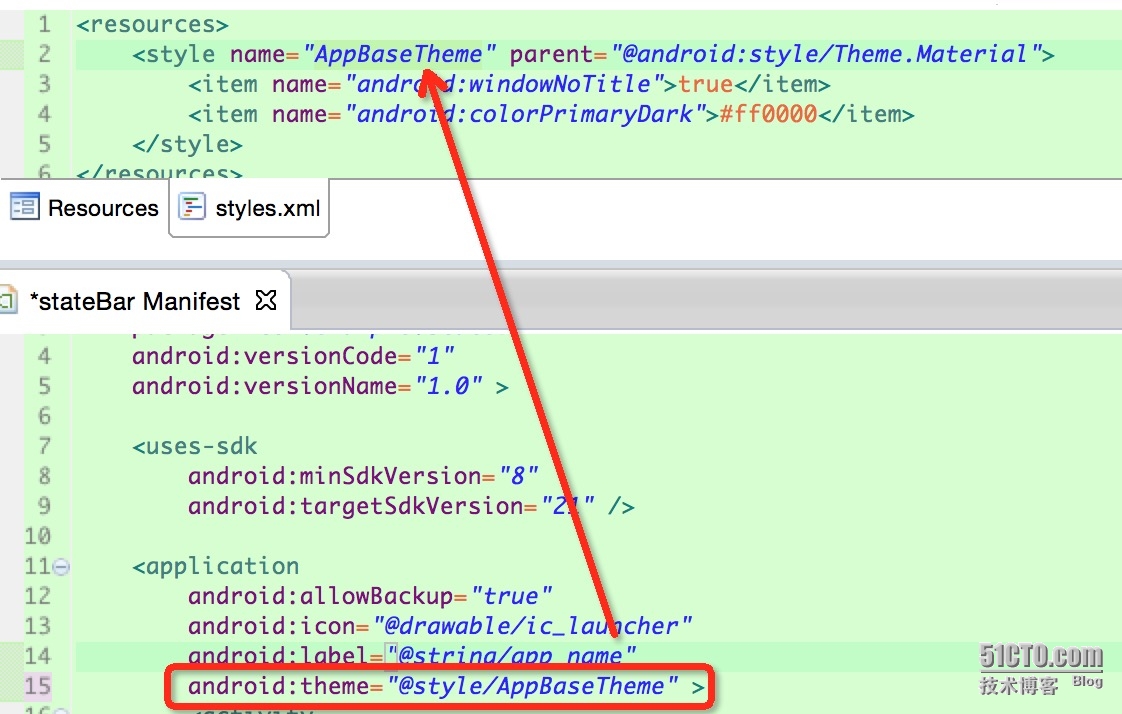Click the Resources tab table icon
The height and width of the screenshot is (714, 1122).
click(x=24, y=207)
